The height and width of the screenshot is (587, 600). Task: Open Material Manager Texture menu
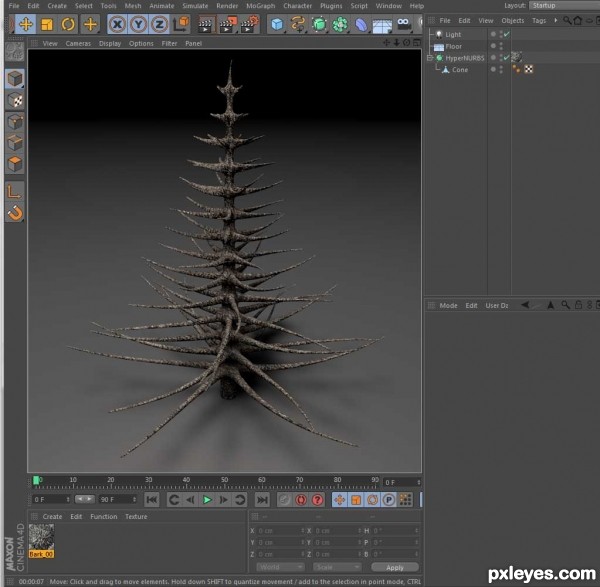click(x=136, y=517)
